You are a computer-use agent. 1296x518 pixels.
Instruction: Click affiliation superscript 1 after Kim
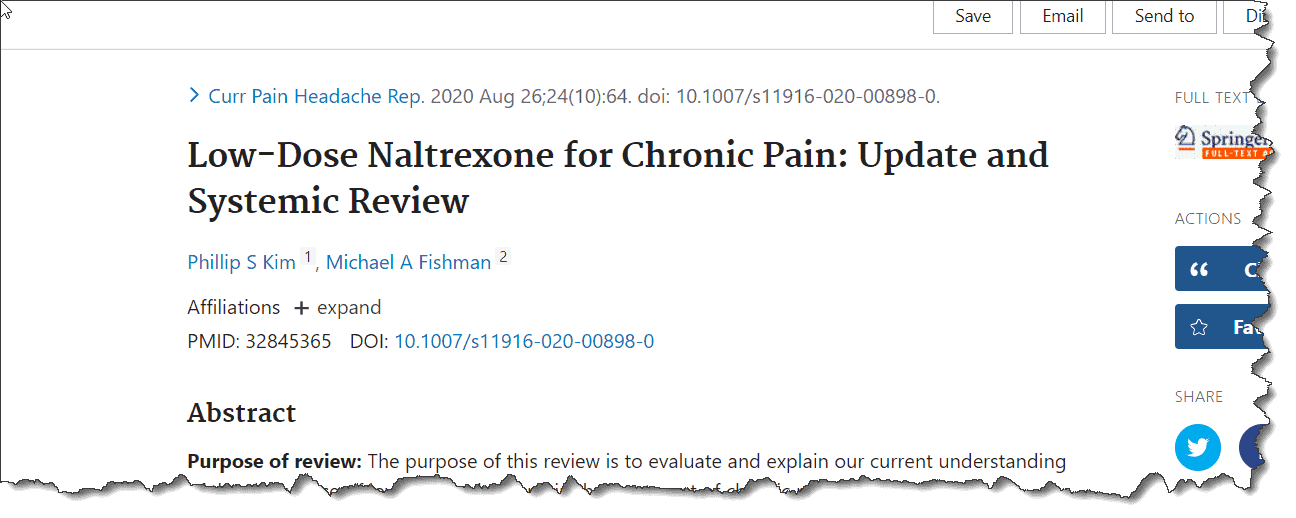(307, 258)
